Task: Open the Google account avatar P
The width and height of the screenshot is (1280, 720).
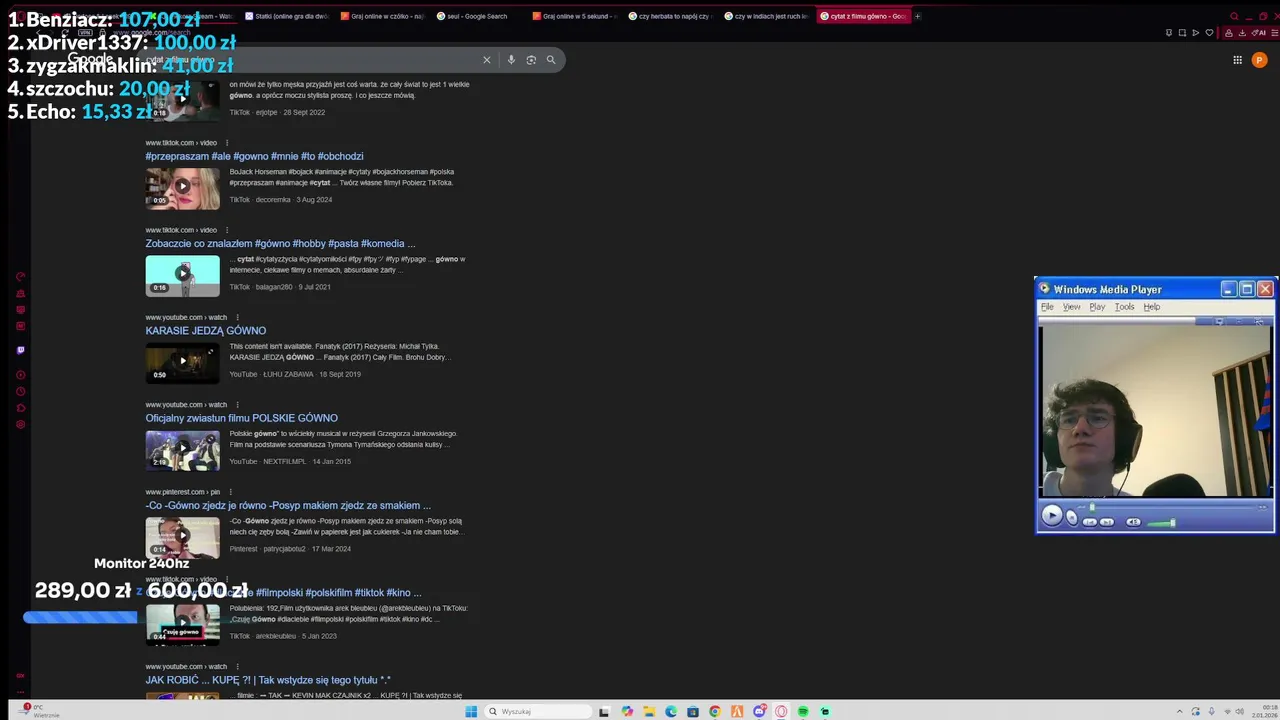Action: tap(1259, 60)
